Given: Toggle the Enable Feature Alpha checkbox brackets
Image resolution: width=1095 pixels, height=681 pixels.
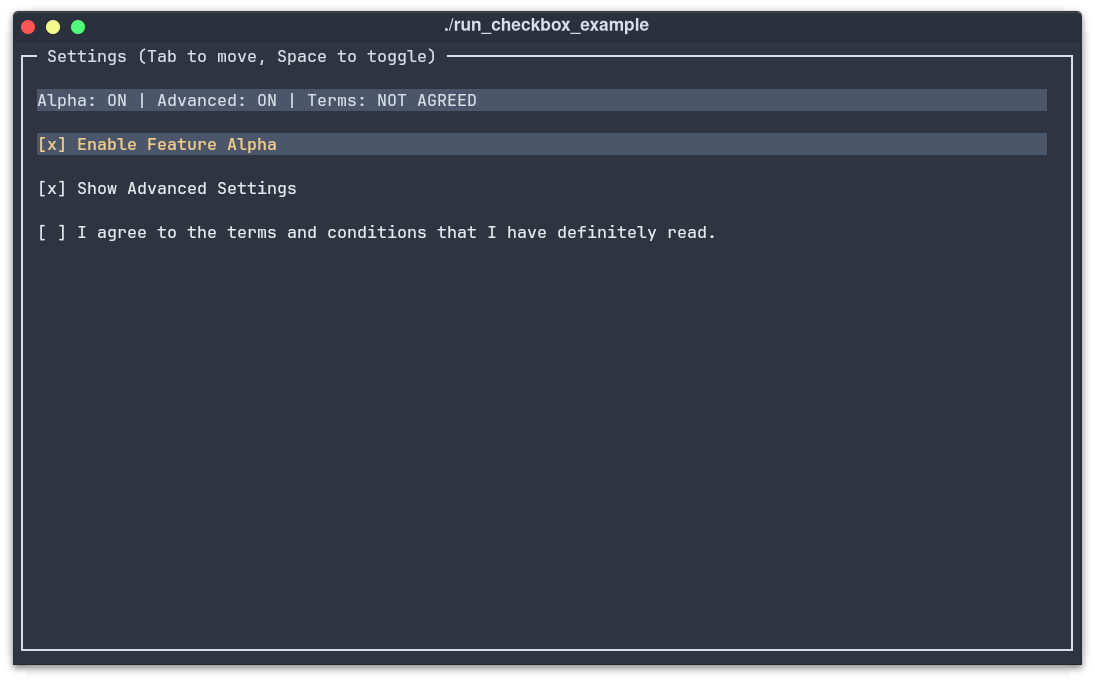Looking at the screenshot, I should (52, 145).
